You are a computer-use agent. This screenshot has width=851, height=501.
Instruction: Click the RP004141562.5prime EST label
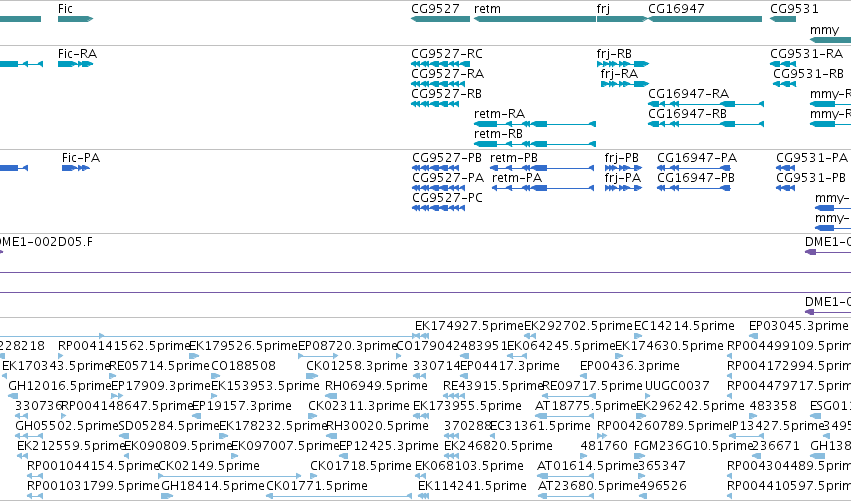pos(124,346)
